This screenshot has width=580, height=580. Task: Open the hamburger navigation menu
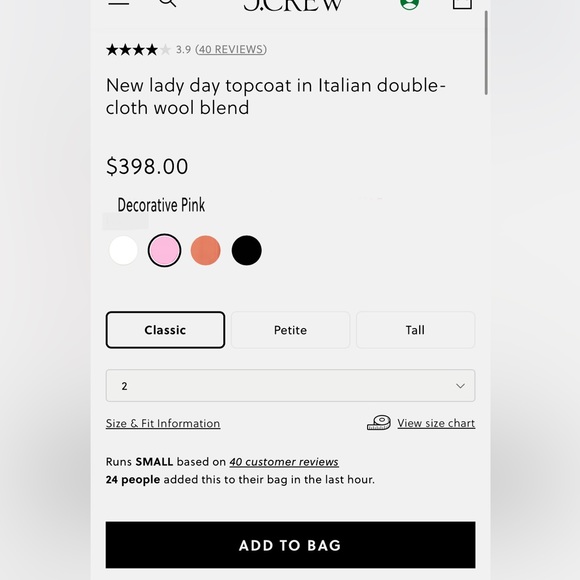118,2
